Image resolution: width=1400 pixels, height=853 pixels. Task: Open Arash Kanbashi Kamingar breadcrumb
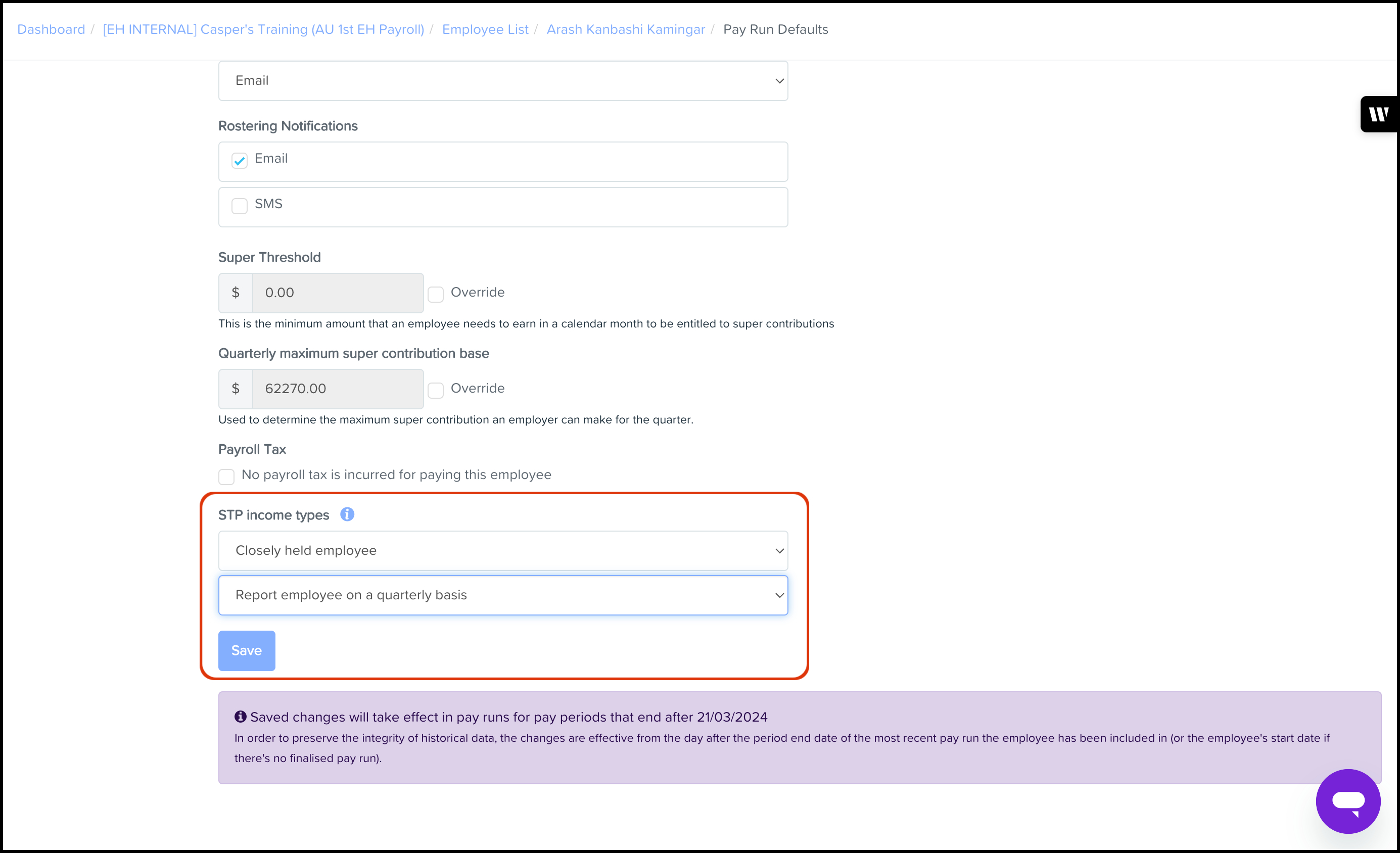pos(626,29)
